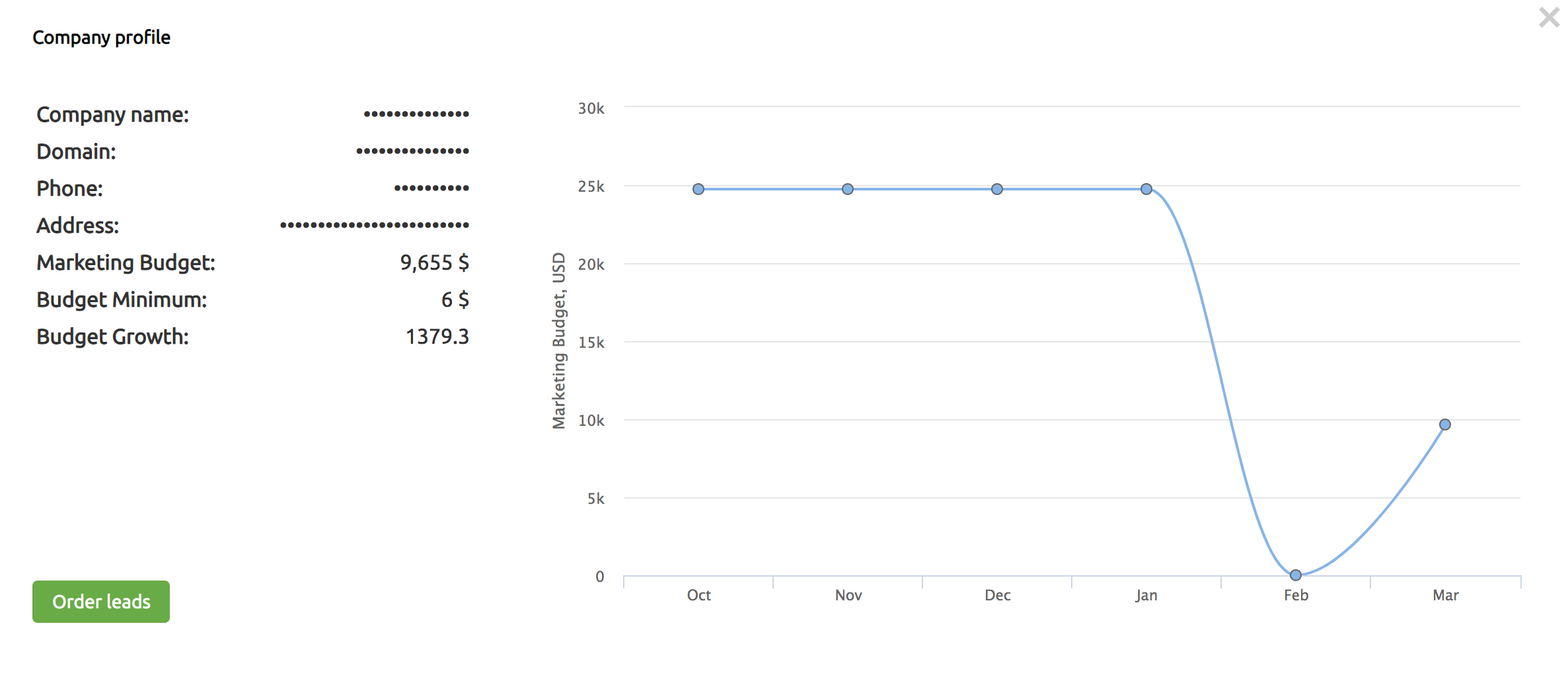Select the Dec data point on the chart
This screenshot has width=1568, height=687.
[997, 189]
